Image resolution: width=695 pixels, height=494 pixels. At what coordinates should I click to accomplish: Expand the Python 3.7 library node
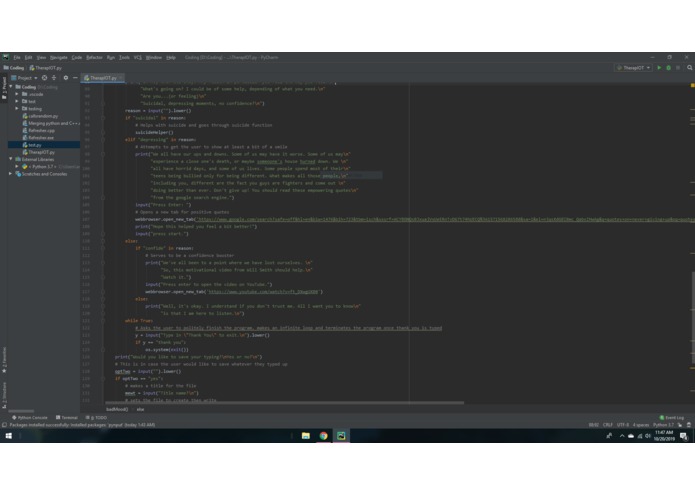point(17,167)
